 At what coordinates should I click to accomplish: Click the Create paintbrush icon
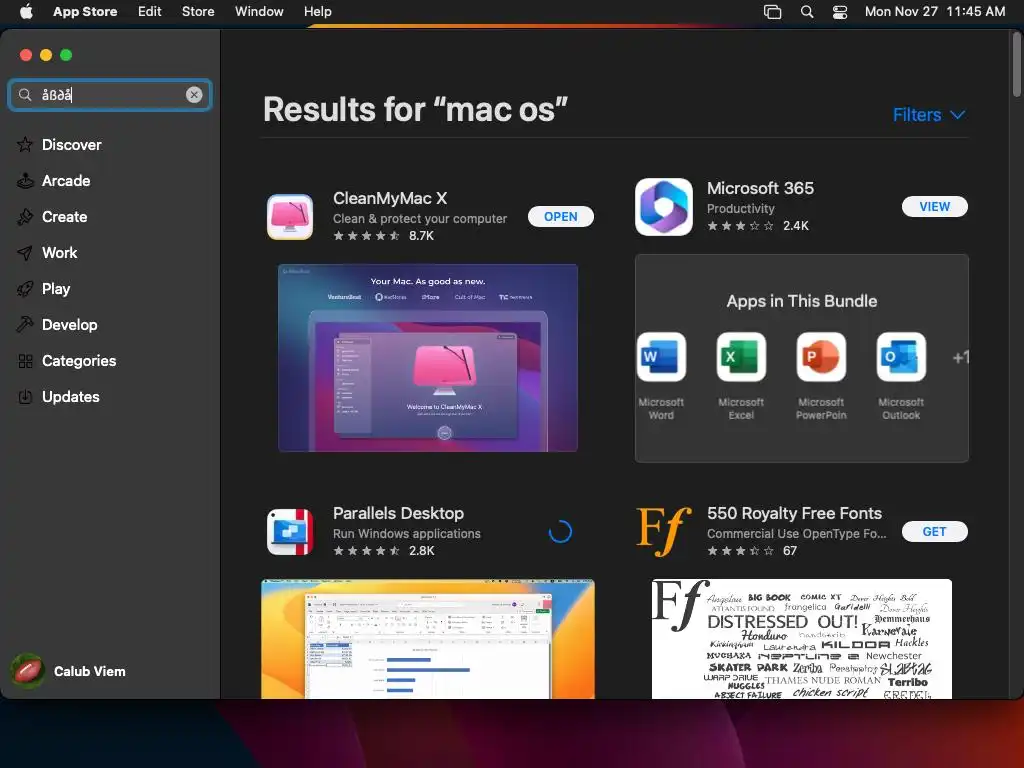(x=25, y=216)
